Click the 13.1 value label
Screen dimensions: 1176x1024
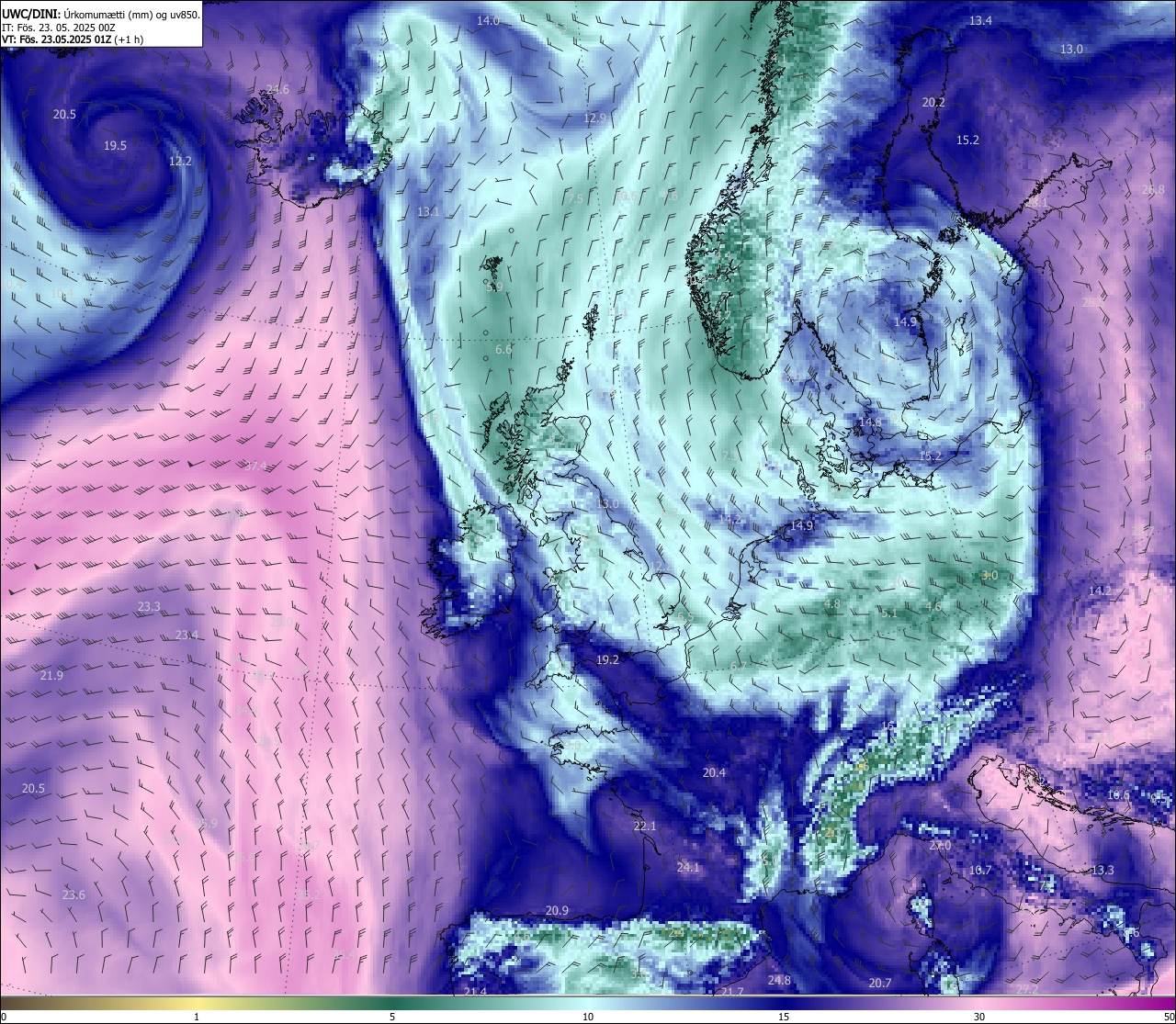tap(428, 211)
